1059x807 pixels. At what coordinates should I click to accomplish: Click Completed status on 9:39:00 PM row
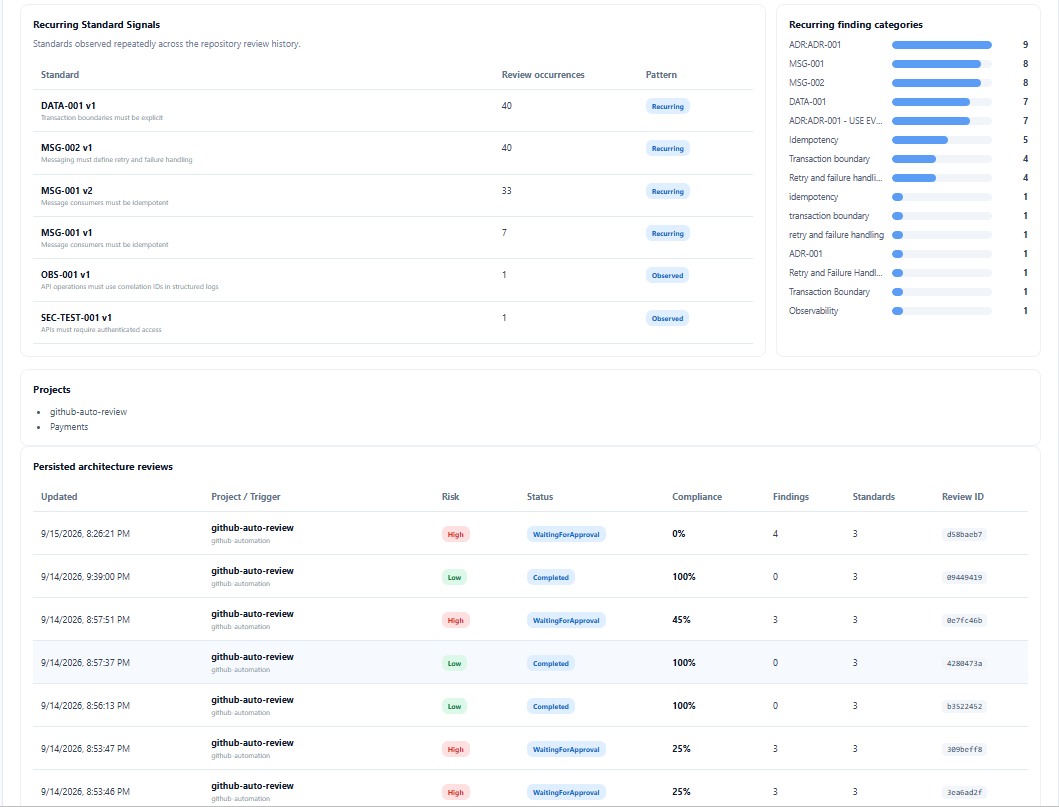tap(550, 577)
